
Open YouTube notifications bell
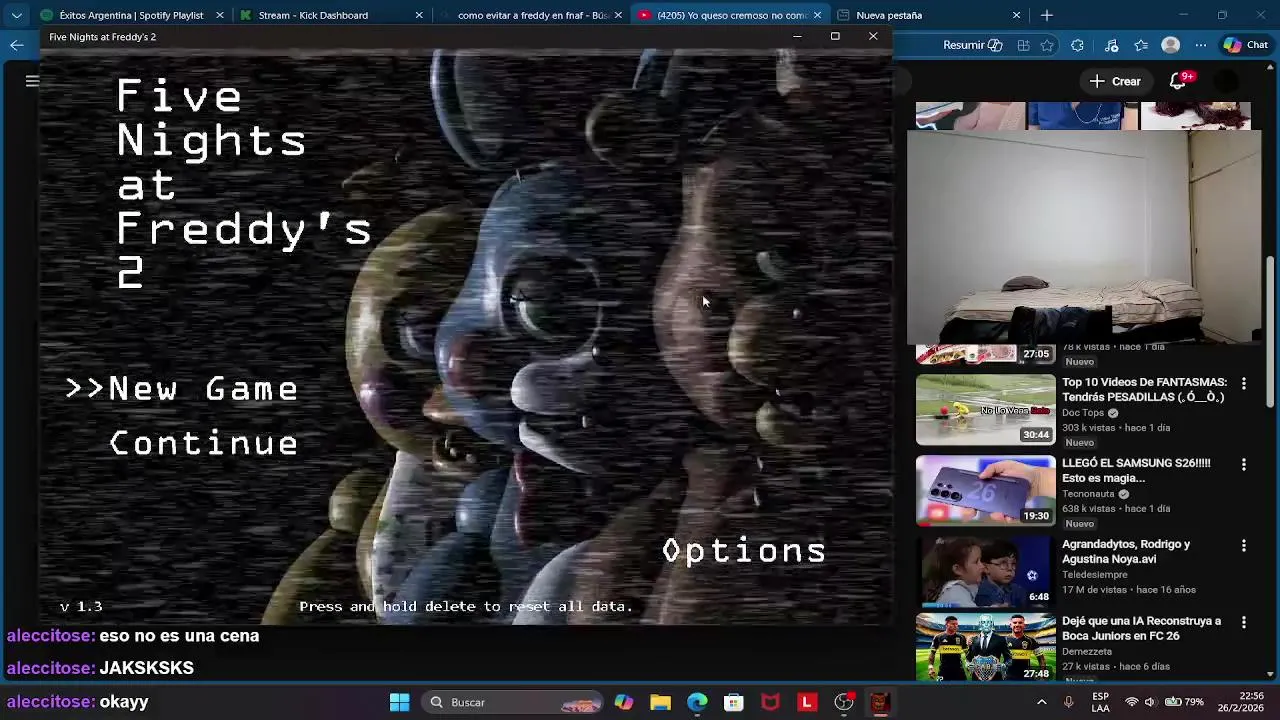click(x=1178, y=81)
